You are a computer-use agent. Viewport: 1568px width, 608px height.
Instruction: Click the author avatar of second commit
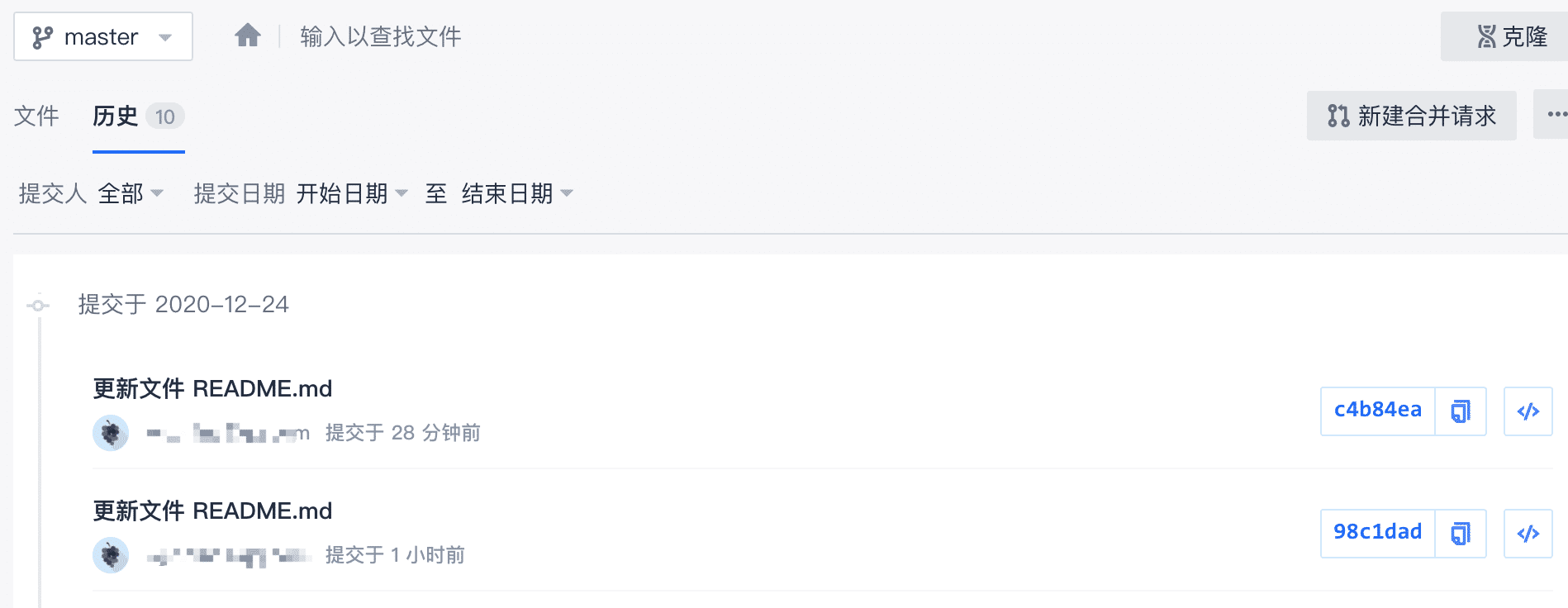click(111, 555)
